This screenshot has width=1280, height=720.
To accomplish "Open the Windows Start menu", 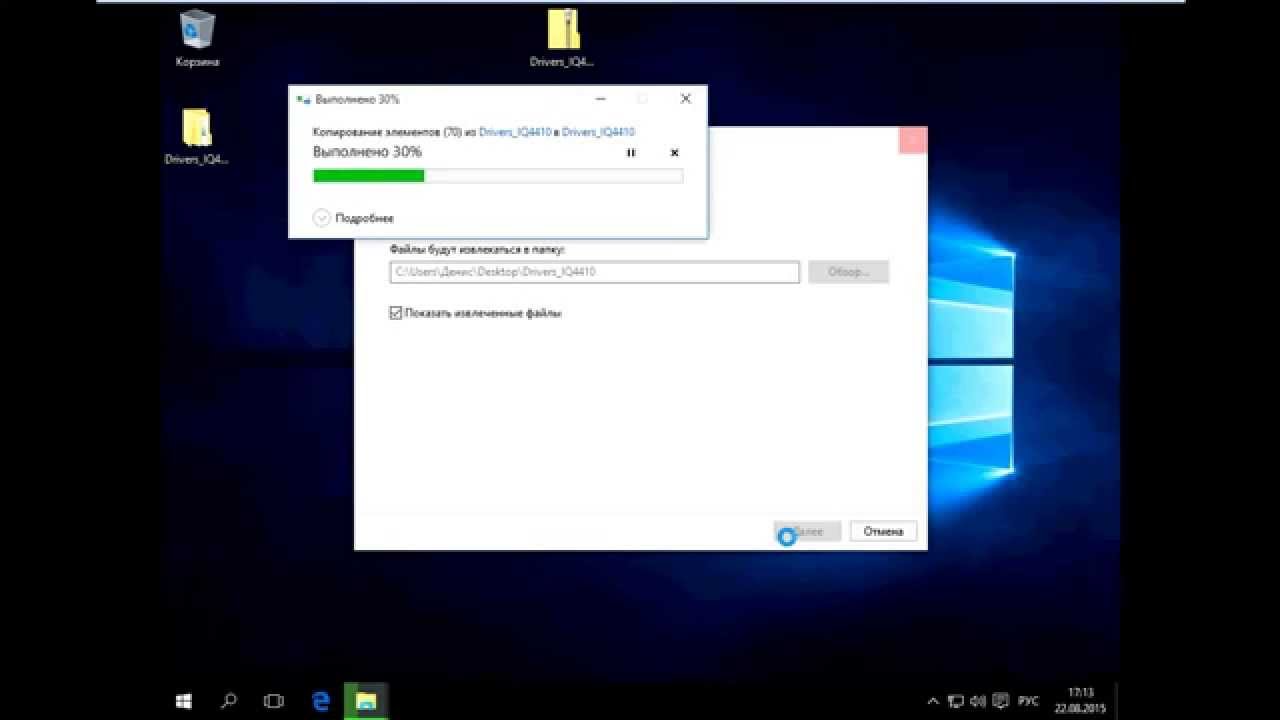I will 184,701.
